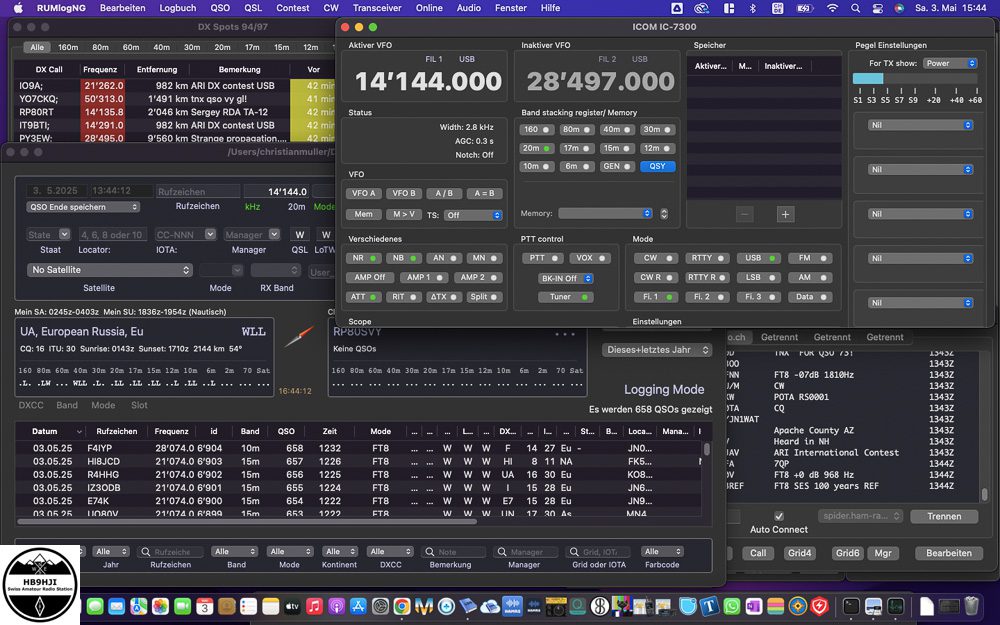The height and width of the screenshot is (625, 1000).
Task: Select the 20m tab in DX Spots
Action: 223,47
